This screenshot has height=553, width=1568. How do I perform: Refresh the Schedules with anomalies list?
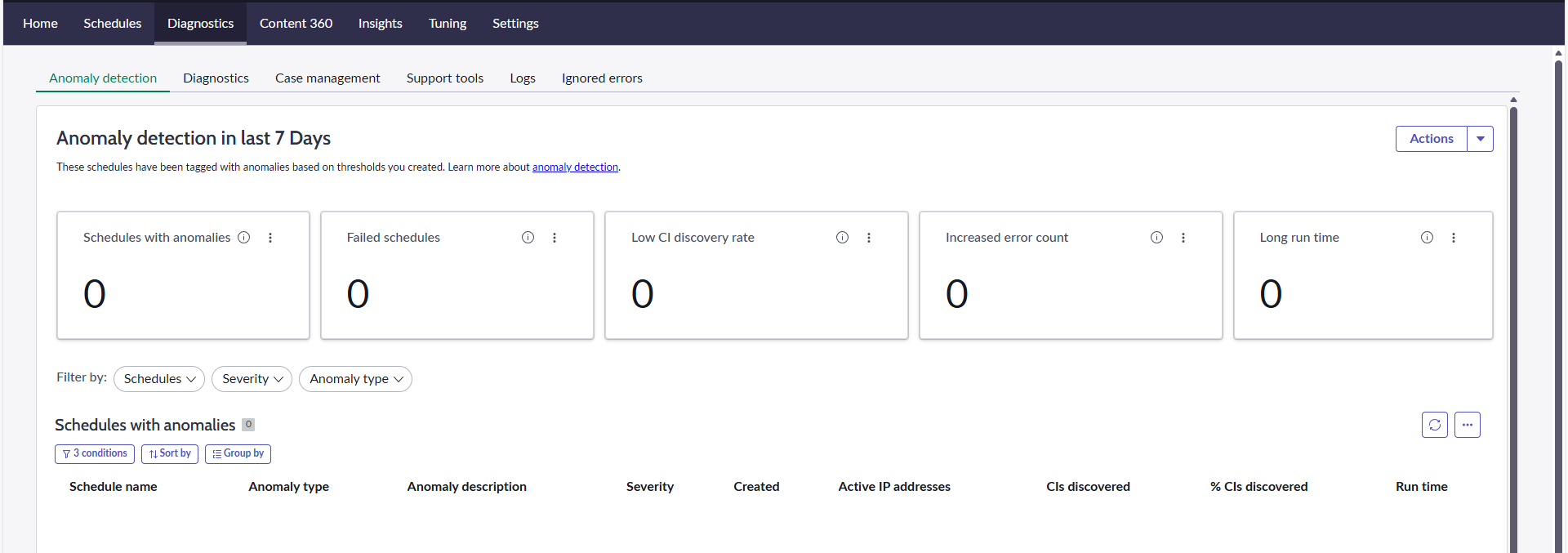pos(1435,425)
